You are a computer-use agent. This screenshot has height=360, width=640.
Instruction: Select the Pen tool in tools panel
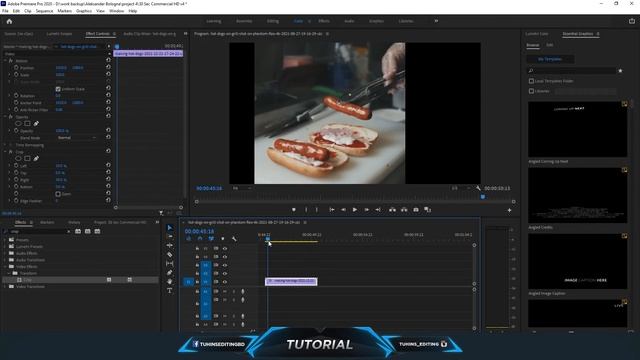(170, 273)
